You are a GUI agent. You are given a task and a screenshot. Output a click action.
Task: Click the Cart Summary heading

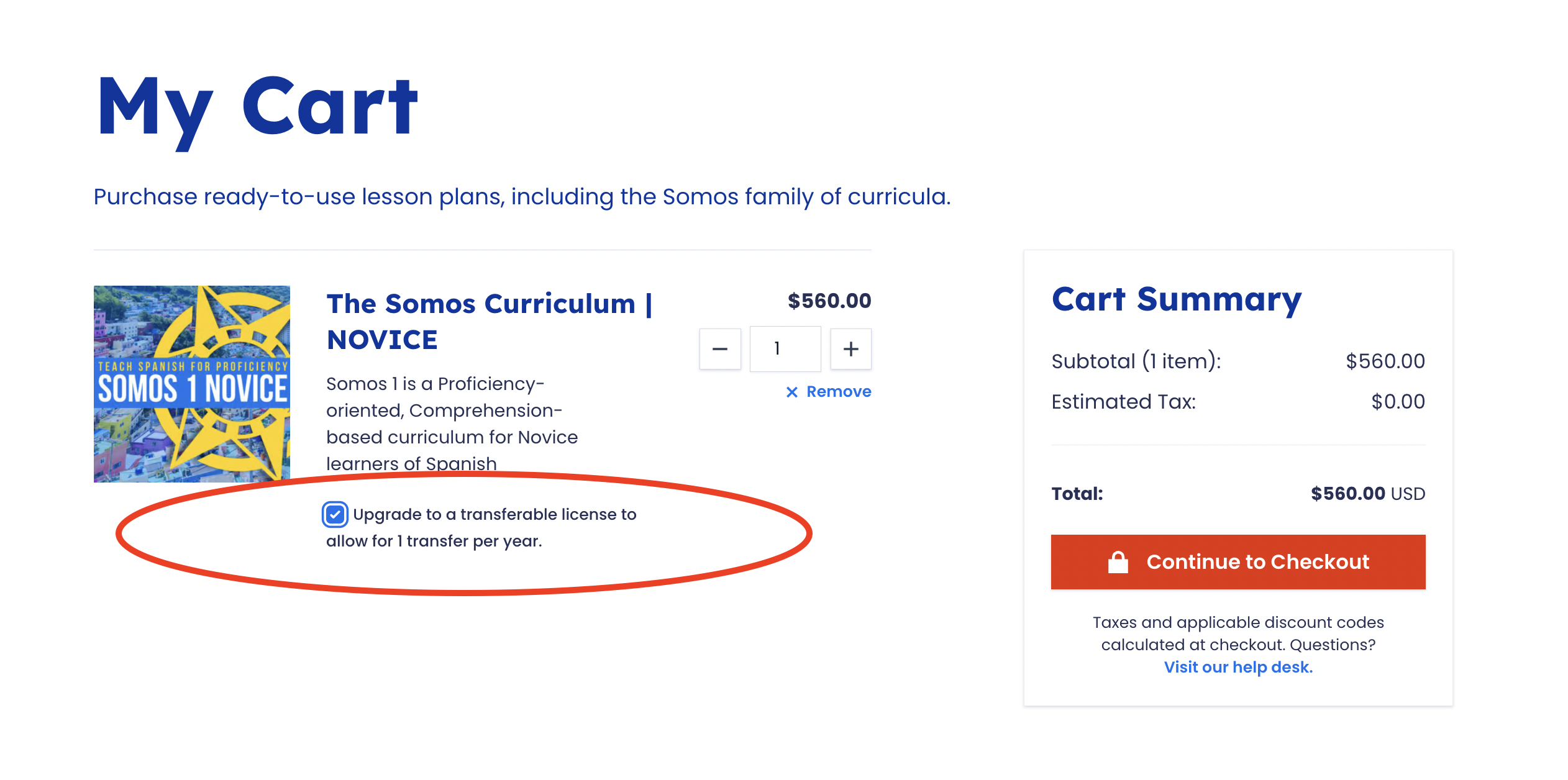tap(1176, 299)
